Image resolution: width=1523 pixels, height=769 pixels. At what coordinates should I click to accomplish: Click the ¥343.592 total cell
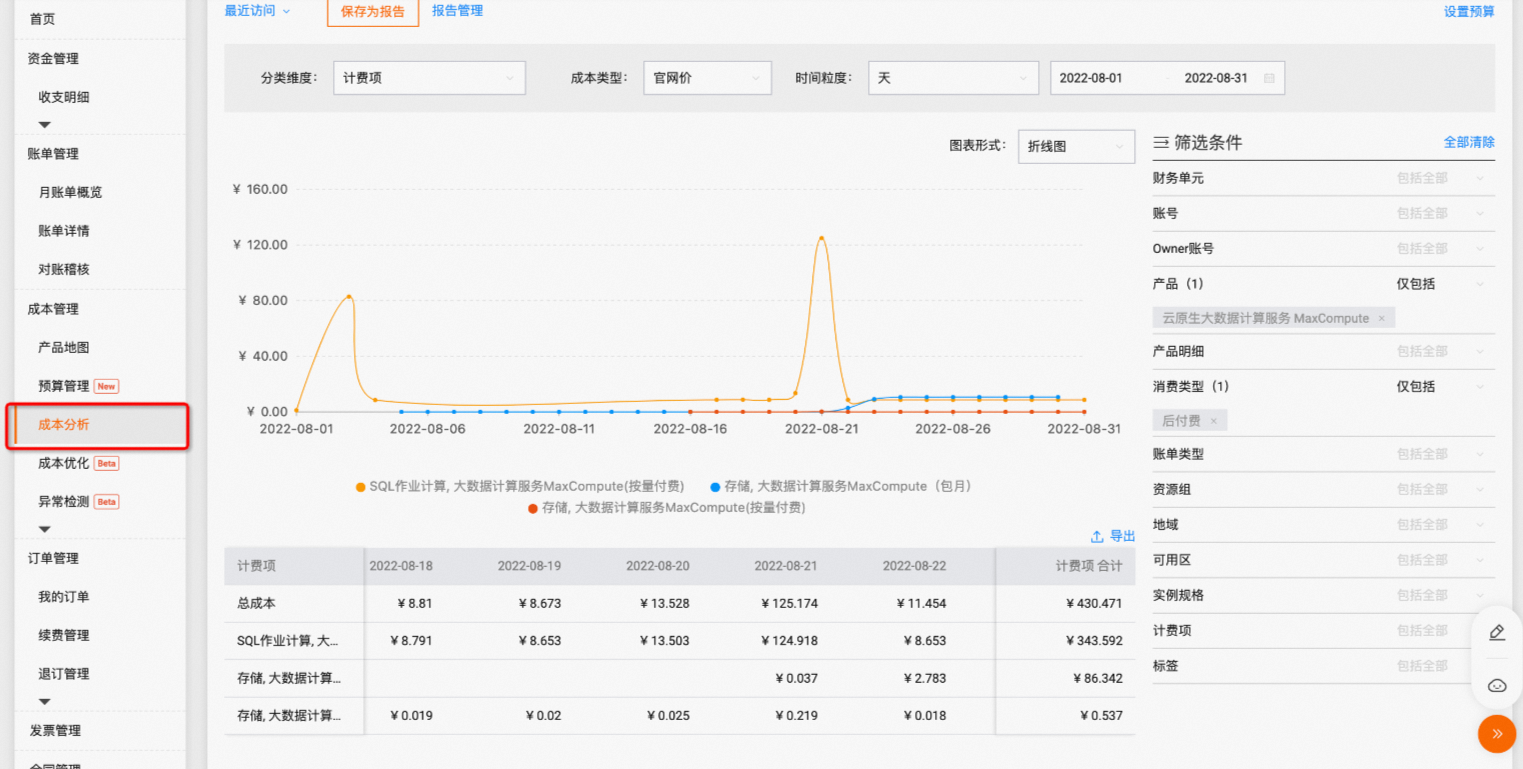coord(1093,641)
